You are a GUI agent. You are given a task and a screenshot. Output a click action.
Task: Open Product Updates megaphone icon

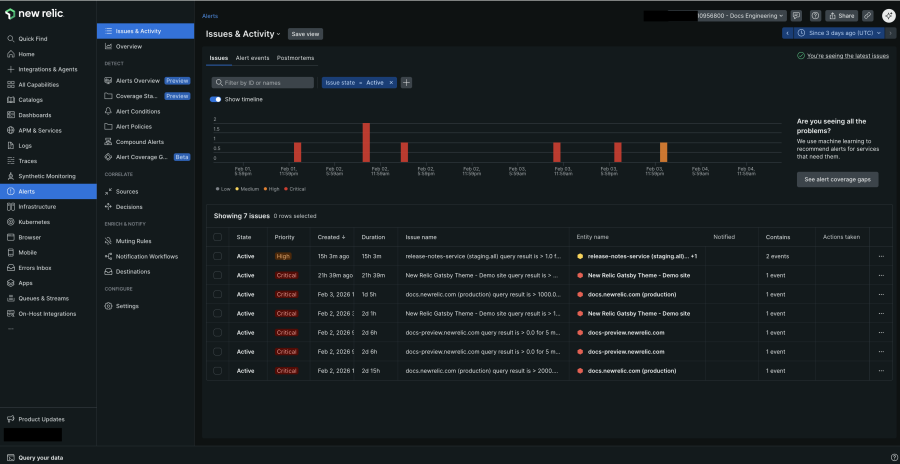coord(10,419)
